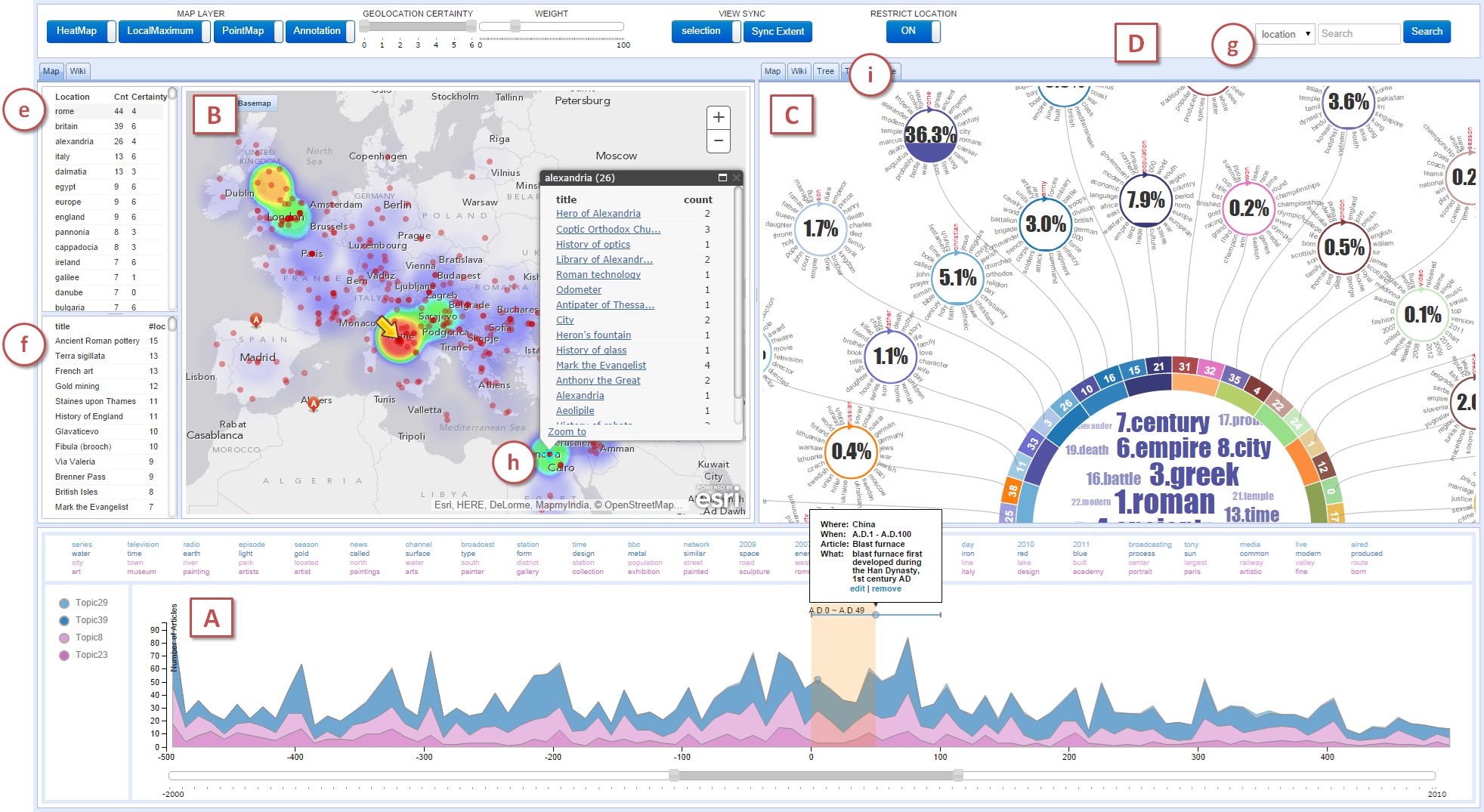
Task: Click the annotation marker near Madrid
Action: pos(256,320)
